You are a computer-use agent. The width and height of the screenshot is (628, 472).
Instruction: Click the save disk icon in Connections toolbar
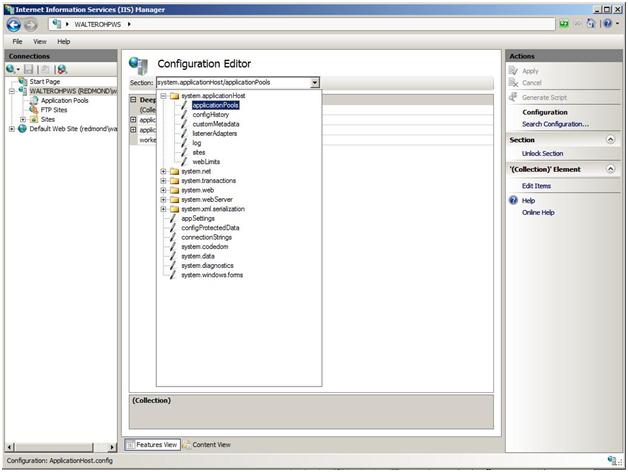tap(28, 69)
